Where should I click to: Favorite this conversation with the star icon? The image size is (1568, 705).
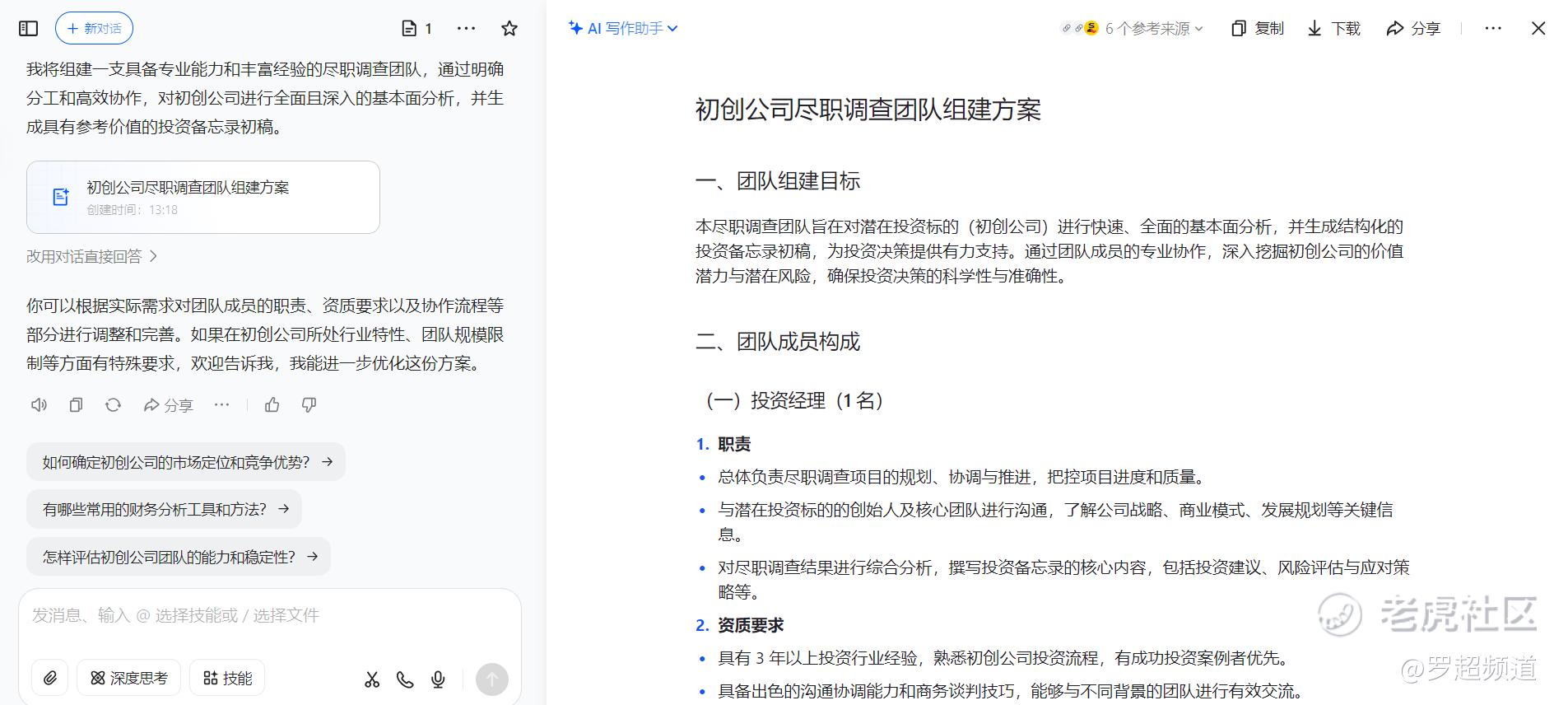coord(509,29)
